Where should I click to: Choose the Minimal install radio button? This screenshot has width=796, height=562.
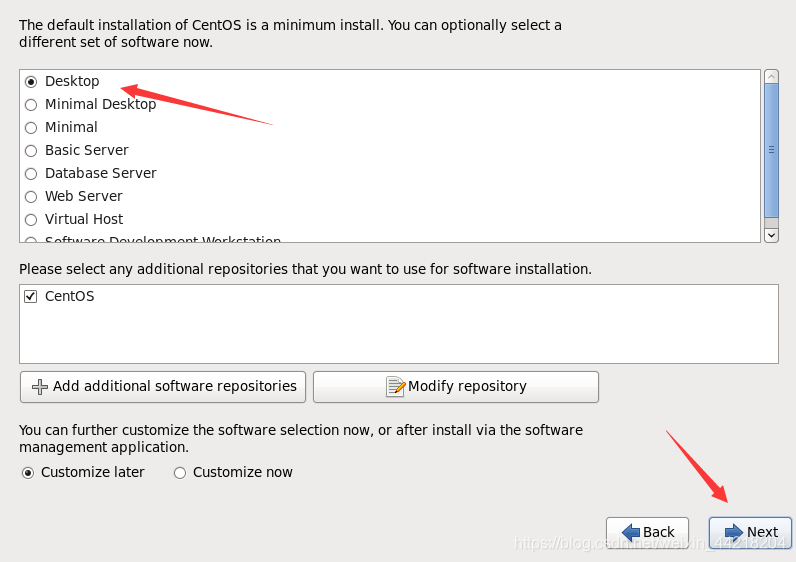(x=31, y=128)
